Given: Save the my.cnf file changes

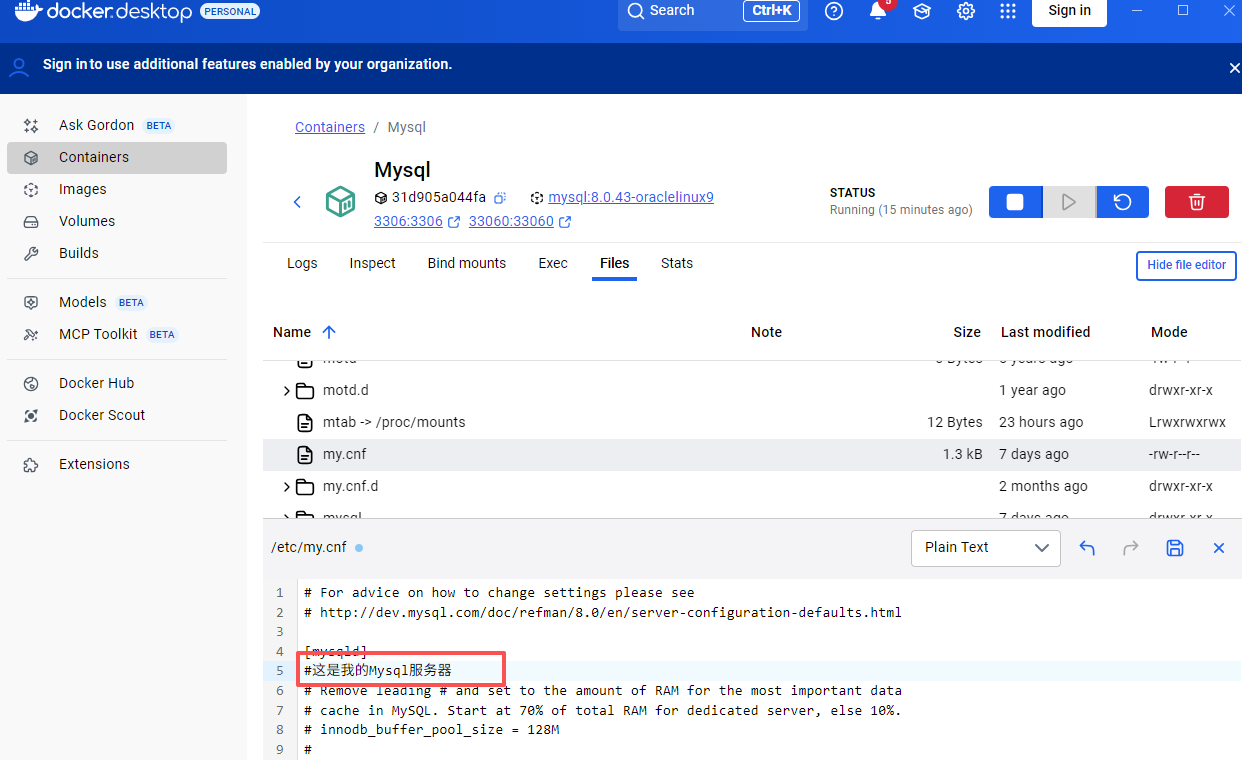Looking at the screenshot, I should (1175, 548).
